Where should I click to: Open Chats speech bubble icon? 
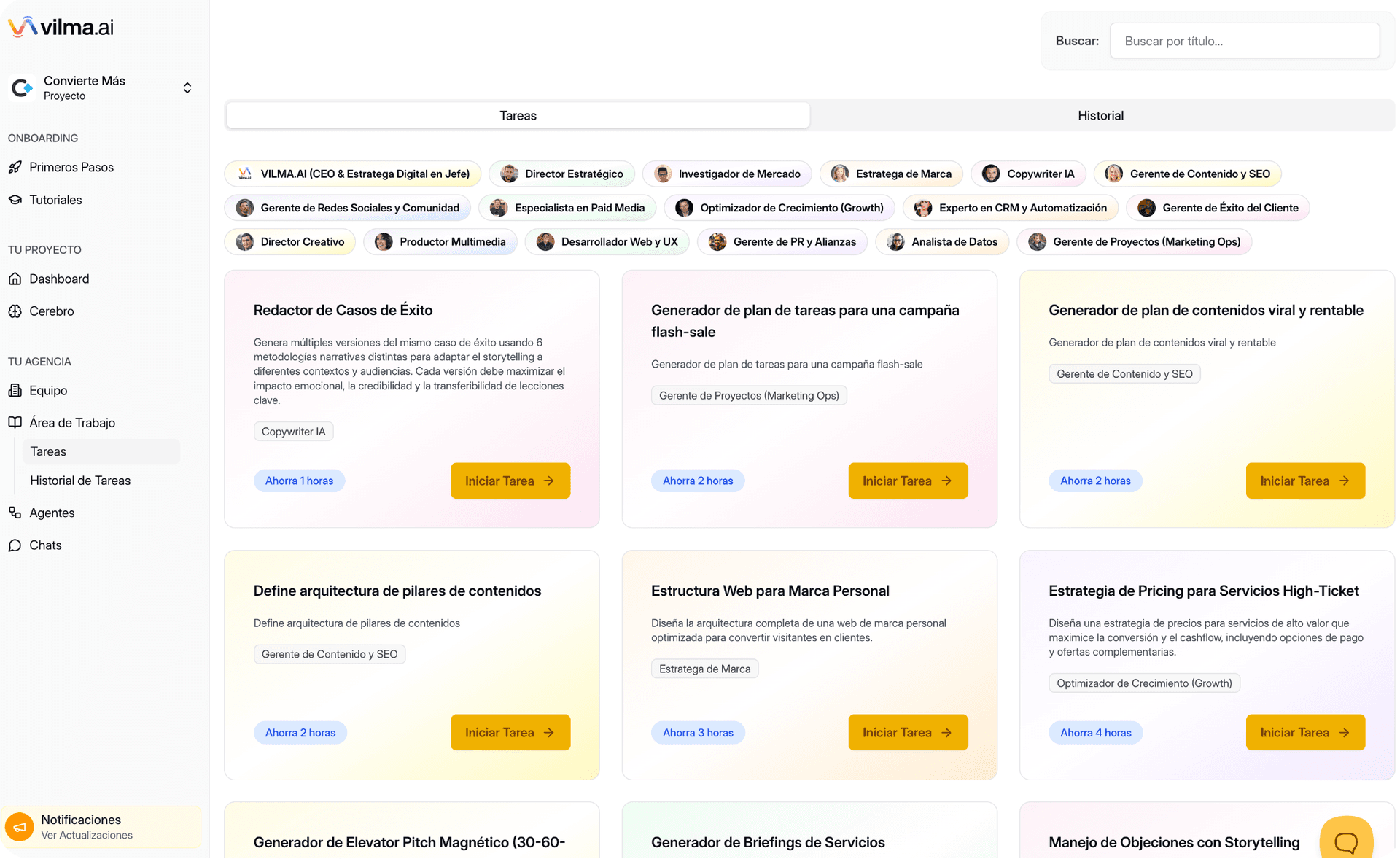[15, 545]
